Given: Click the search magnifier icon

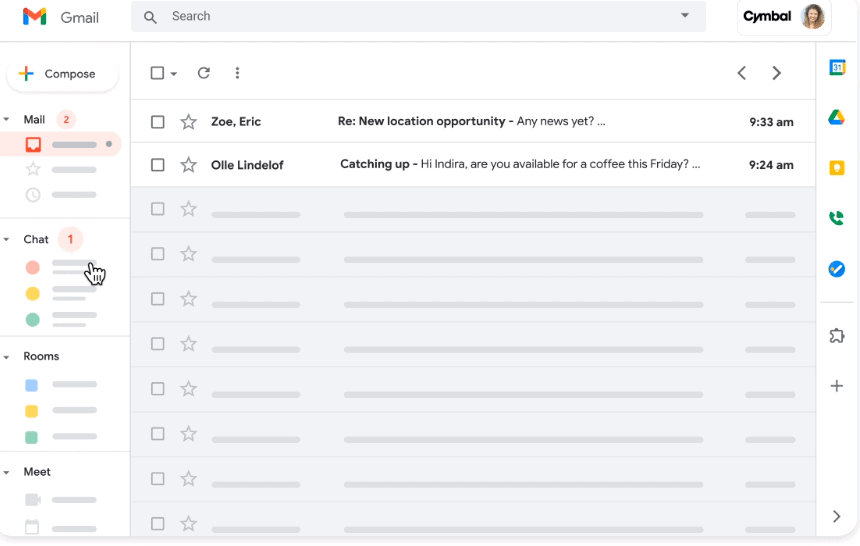Looking at the screenshot, I should [150, 17].
